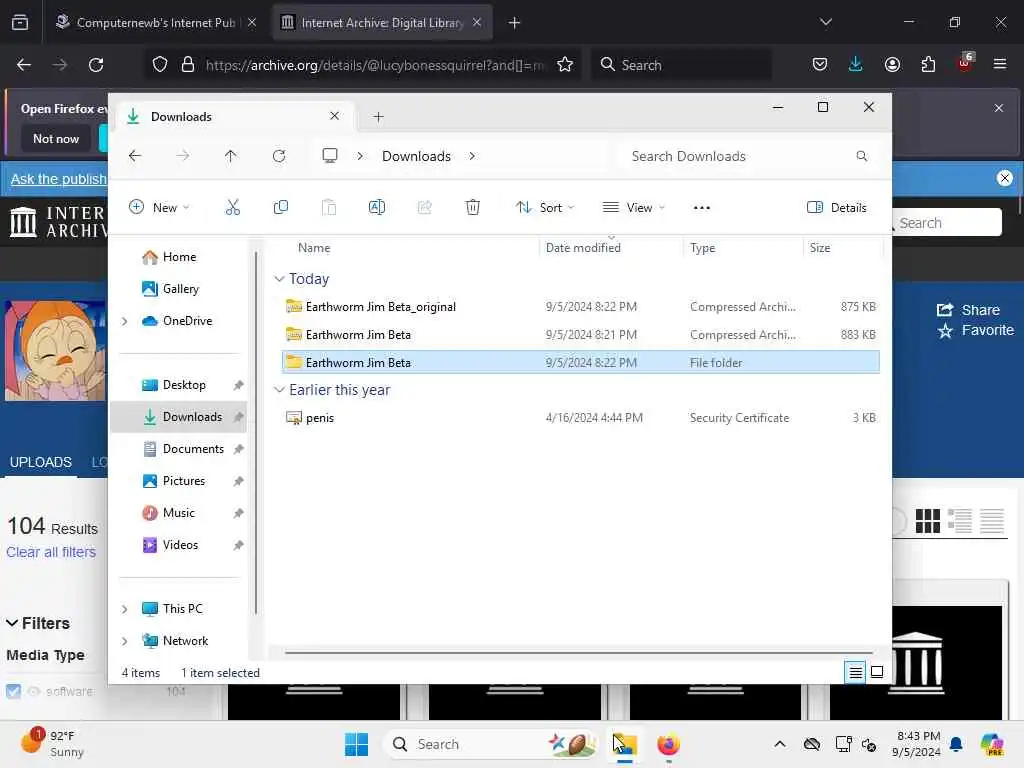Open Firefox list all tabs chevron
The height and width of the screenshot is (768, 1024).
(x=826, y=23)
